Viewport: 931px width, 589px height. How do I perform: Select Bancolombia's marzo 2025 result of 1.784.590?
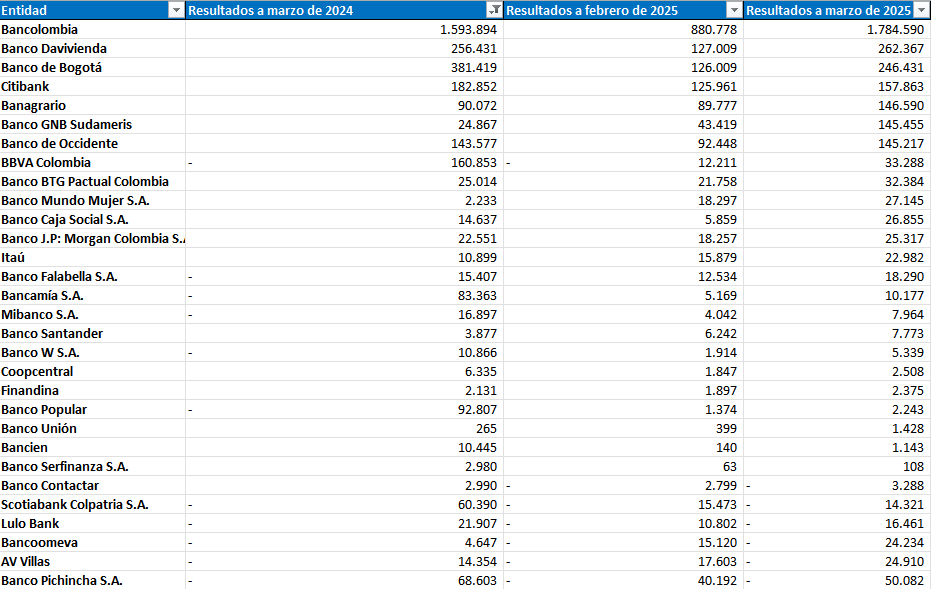pos(880,29)
